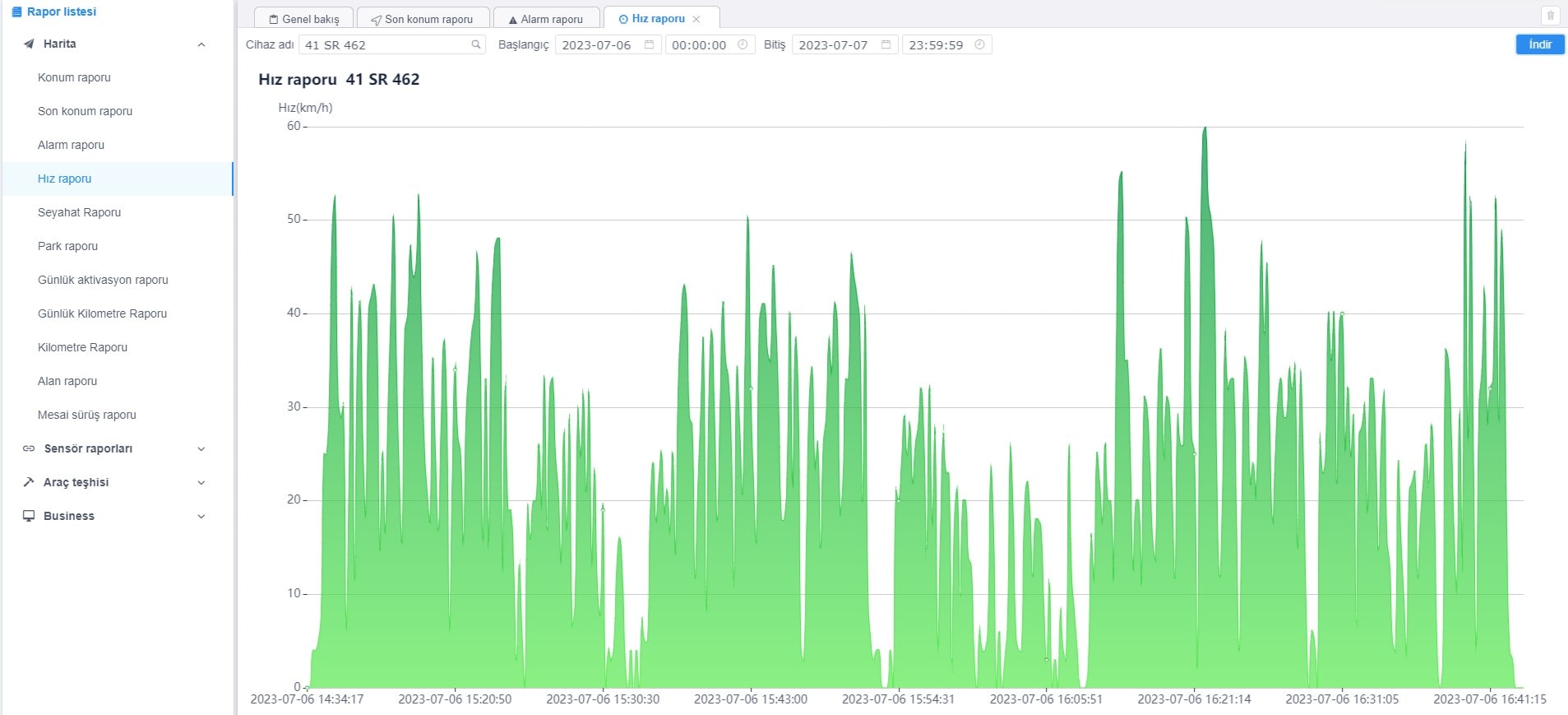Image resolution: width=1568 pixels, height=715 pixels.
Task: Click the Harita paper-plane icon
Action: 29,44
